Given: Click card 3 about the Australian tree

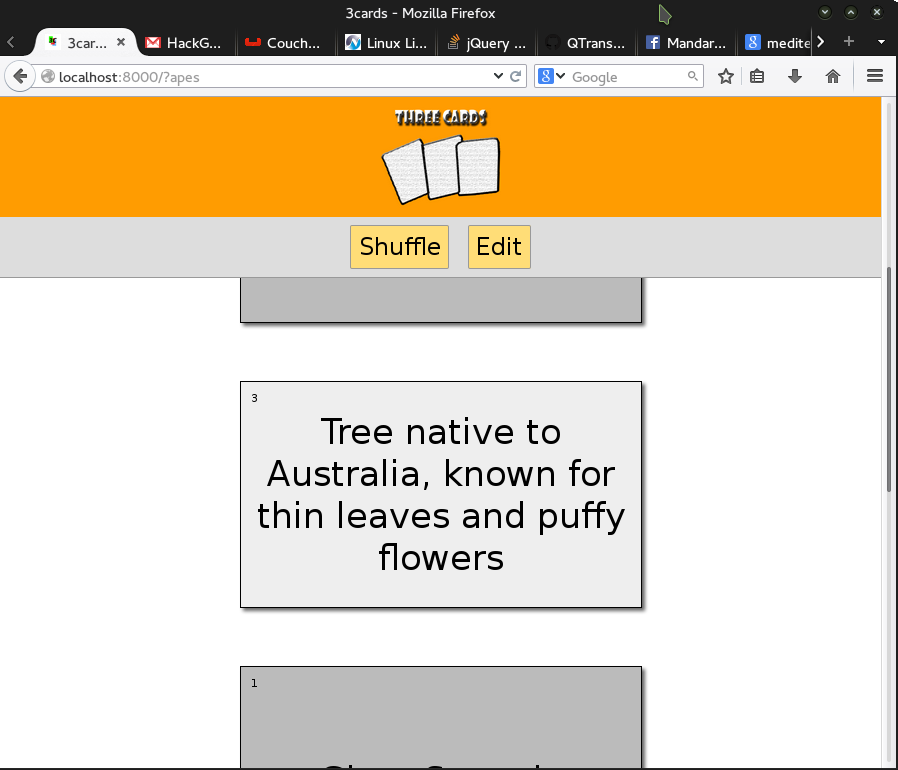Looking at the screenshot, I should point(441,494).
